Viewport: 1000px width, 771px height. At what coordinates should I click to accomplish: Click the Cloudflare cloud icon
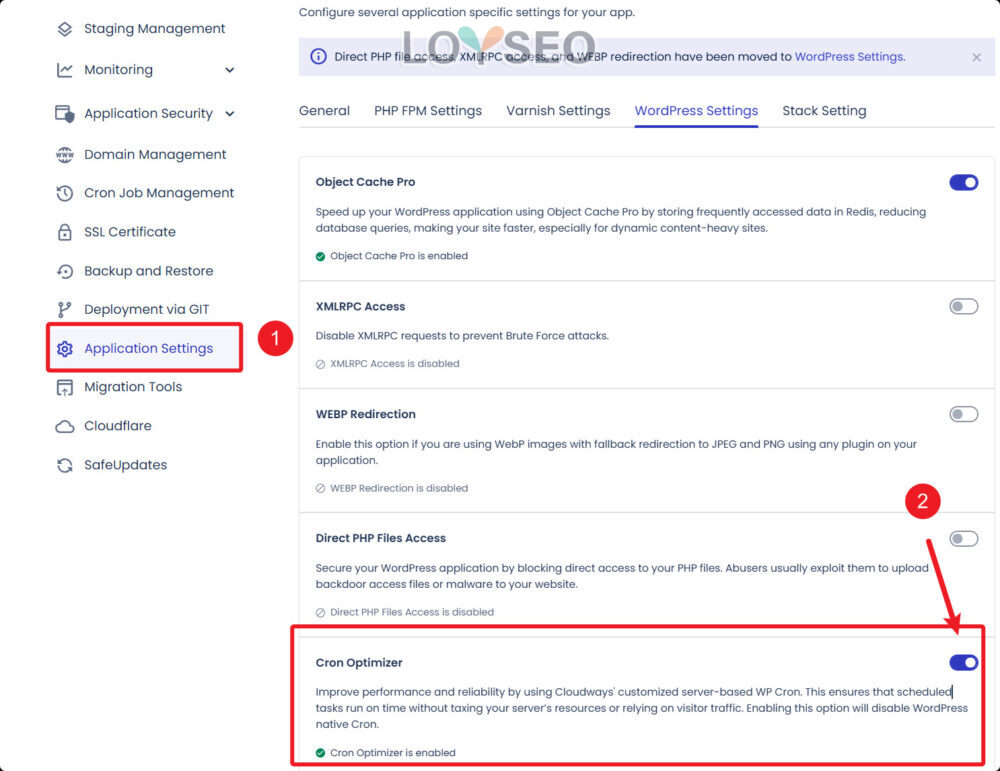64,427
